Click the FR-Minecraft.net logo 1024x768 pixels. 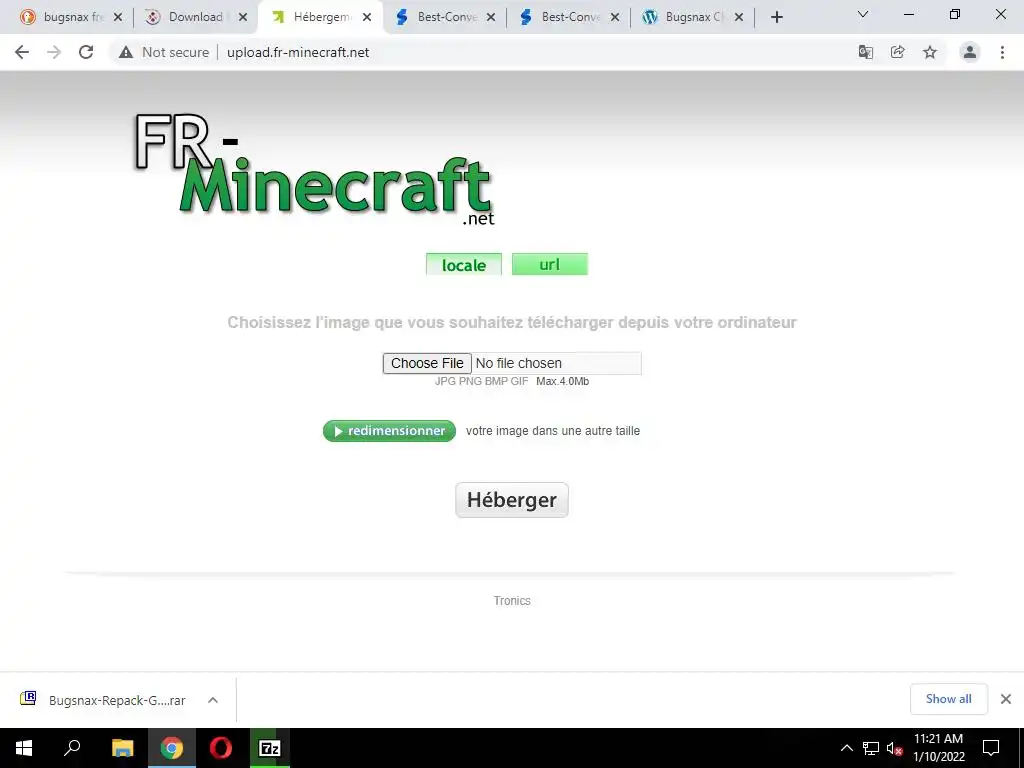313,170
